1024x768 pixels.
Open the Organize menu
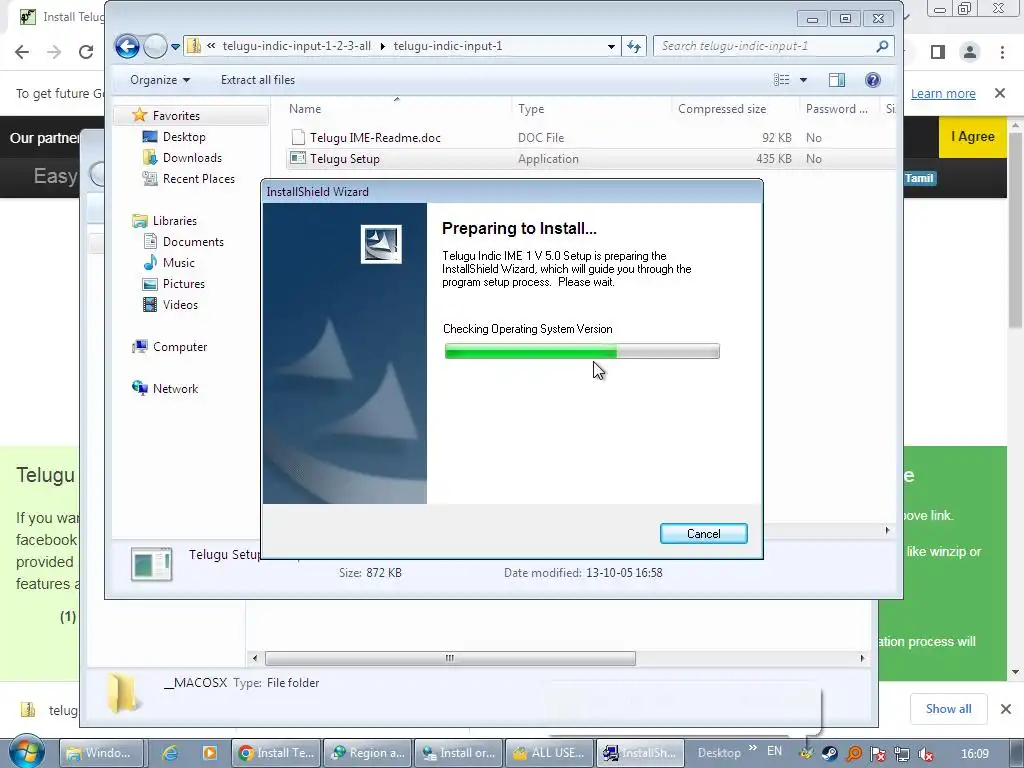[160, 80]
